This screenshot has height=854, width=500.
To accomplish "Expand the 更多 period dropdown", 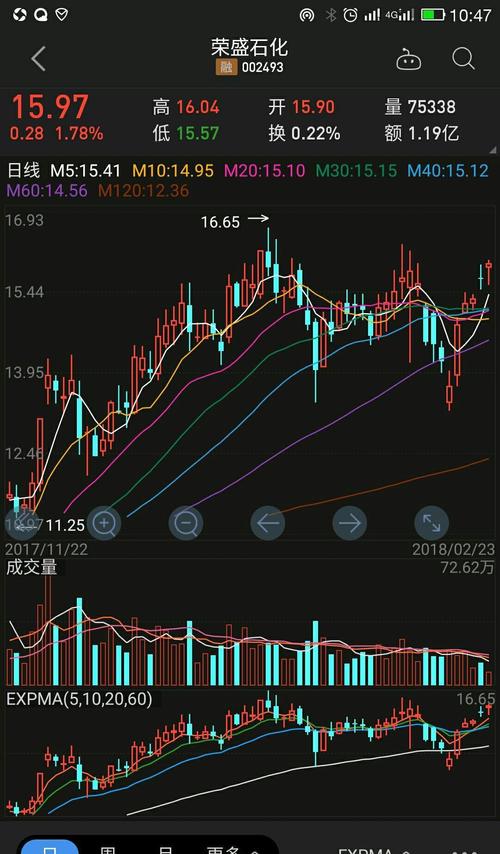I will pyautogui.click(x=231, y=849).
